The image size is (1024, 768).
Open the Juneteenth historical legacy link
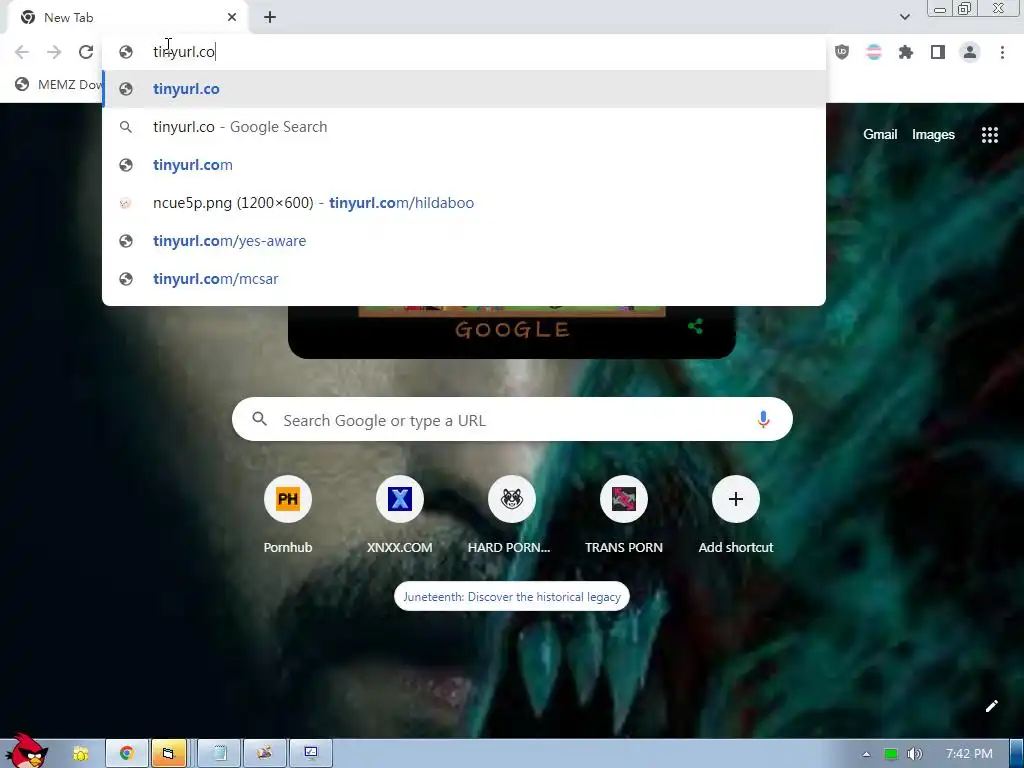click(x=512, y=596)
